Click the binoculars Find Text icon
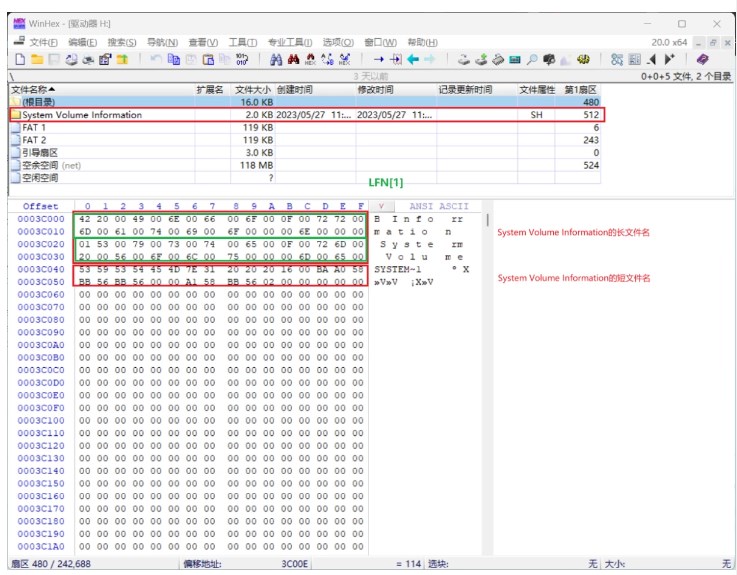The image size is (737, 575). 276,59
